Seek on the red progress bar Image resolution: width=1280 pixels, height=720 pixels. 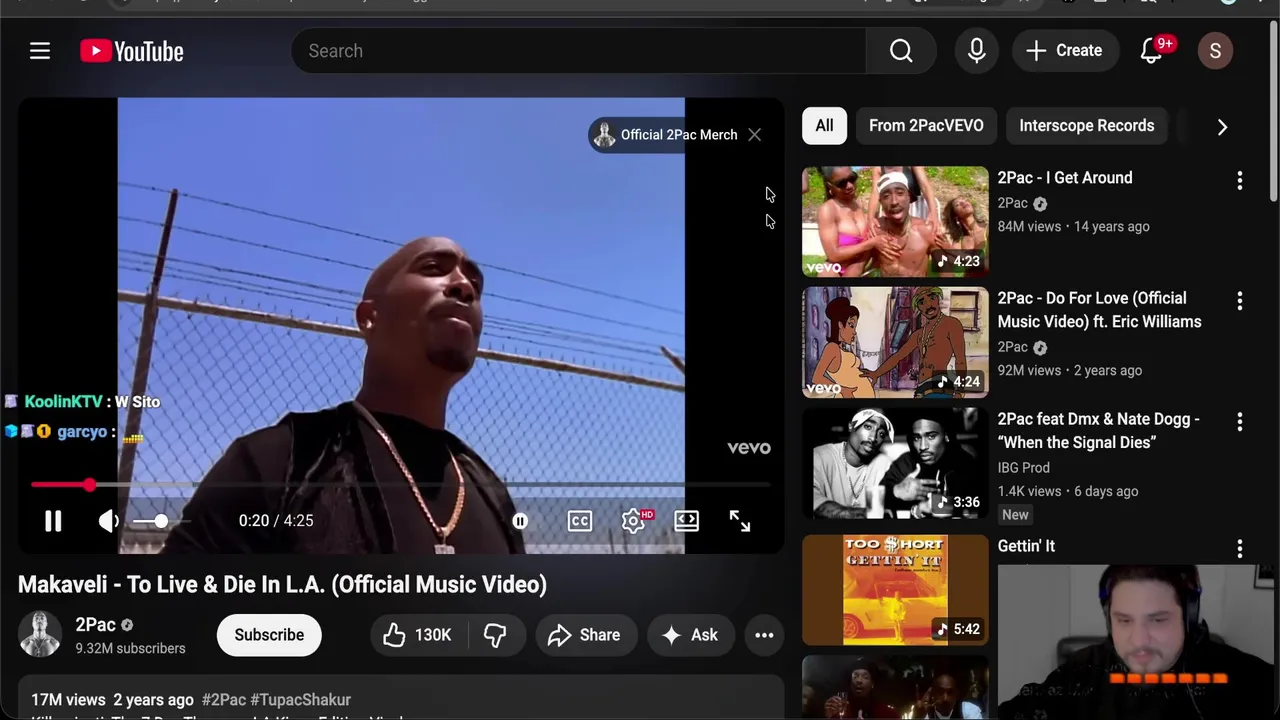click(x=400, y=485)
